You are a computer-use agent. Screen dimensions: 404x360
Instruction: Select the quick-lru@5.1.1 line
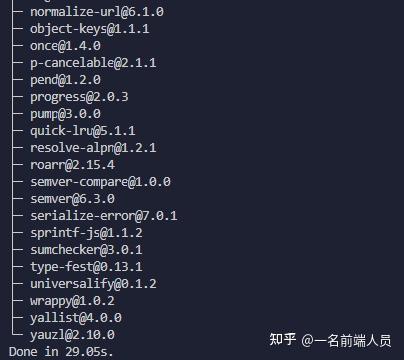tap(83, 131)
